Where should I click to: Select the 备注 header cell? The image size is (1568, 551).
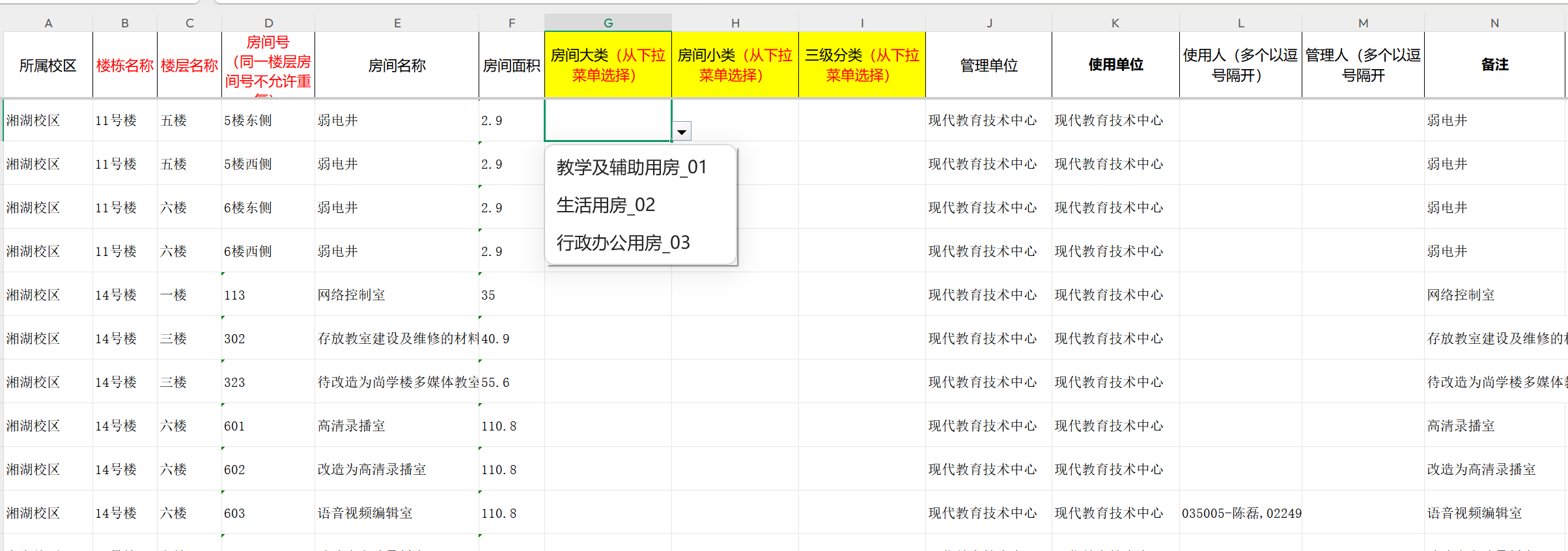tap(1494, 65)
